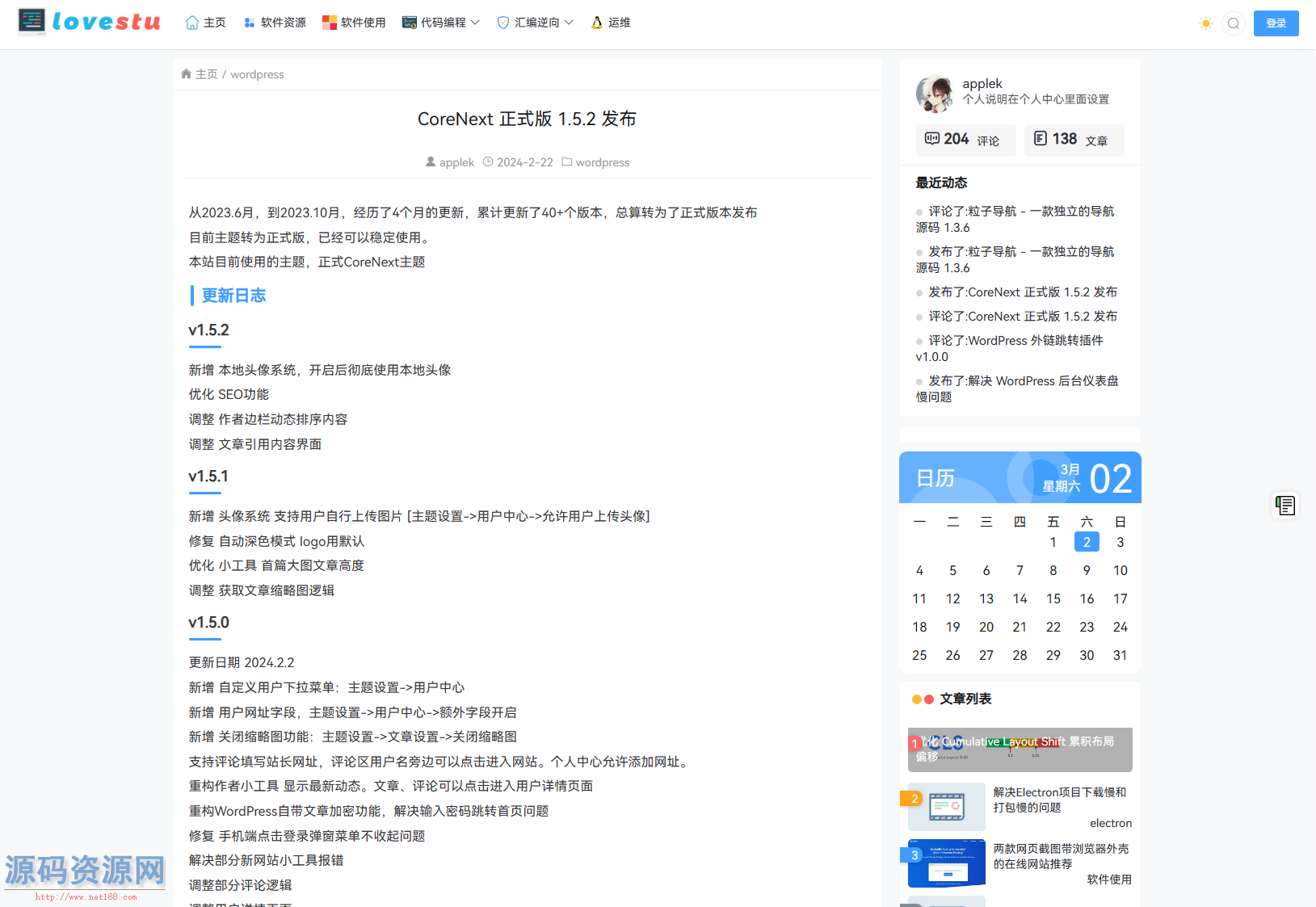Screen dimensions: 1316x907
Task: Open thumbnail for 网页截图 article
Action: (946, 863)
